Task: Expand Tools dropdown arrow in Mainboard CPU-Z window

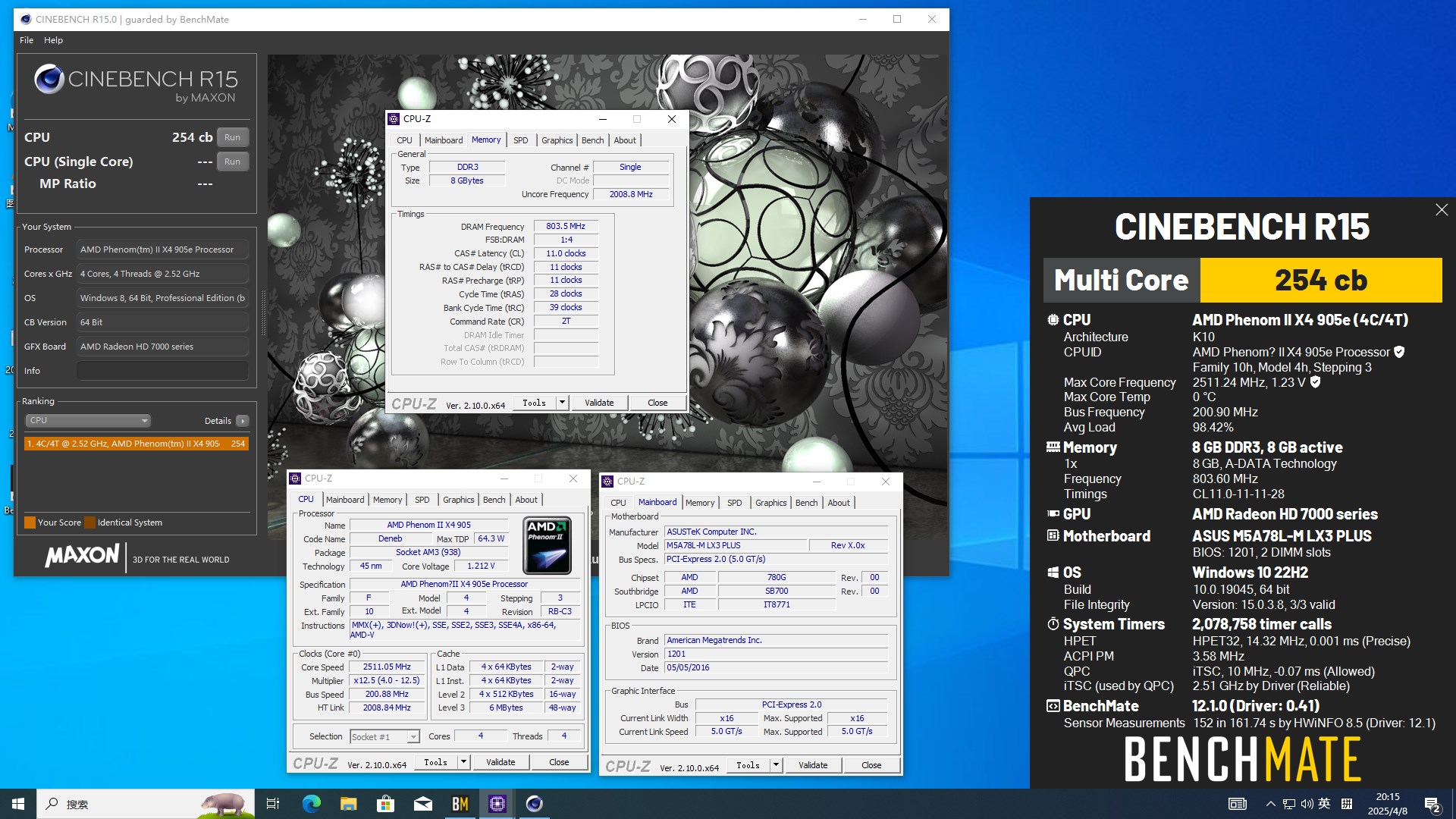Action: (776, 765)
